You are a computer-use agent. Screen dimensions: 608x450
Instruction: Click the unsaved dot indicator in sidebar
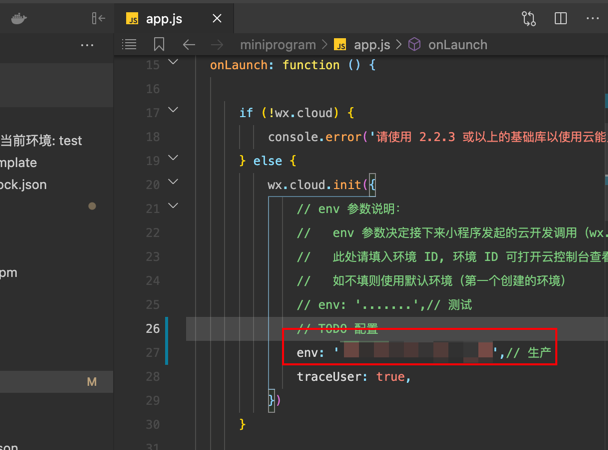tap(92, 206)
